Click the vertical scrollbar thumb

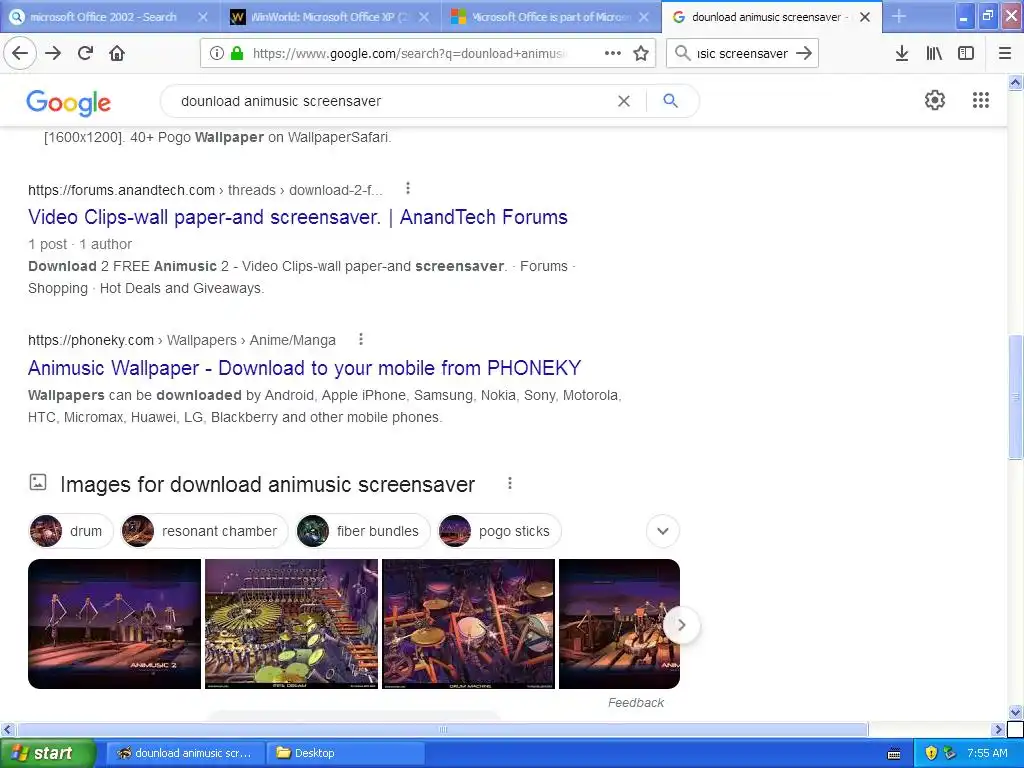[x=1016, y=397]
